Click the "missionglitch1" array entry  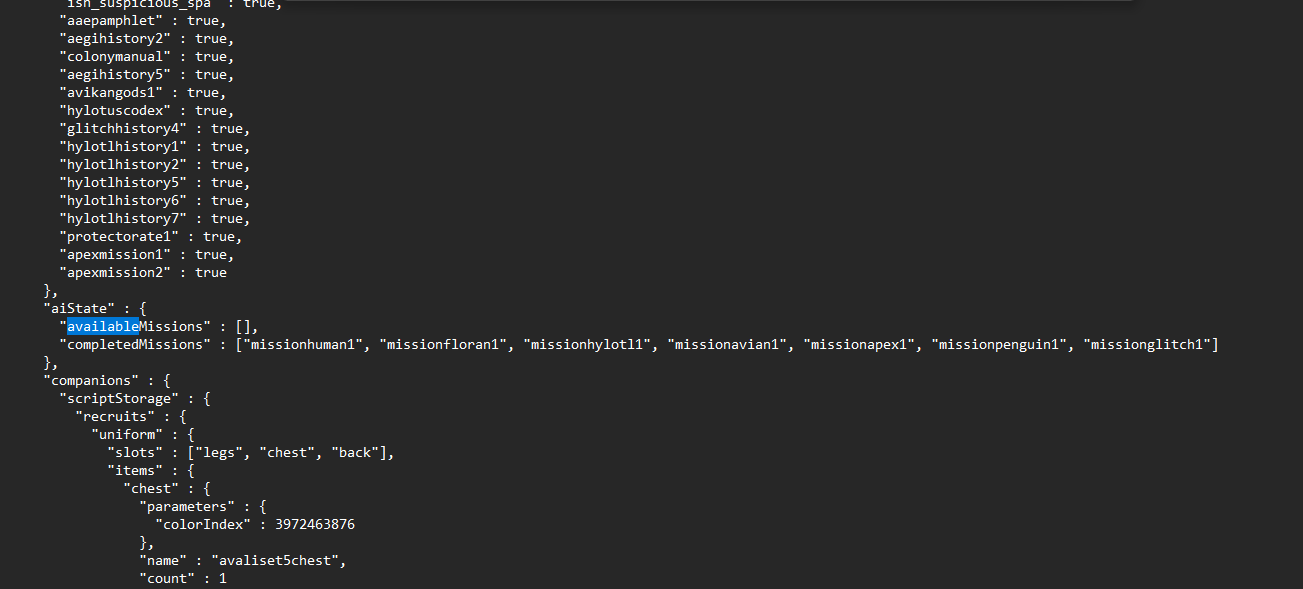[x=1148, y=344]
